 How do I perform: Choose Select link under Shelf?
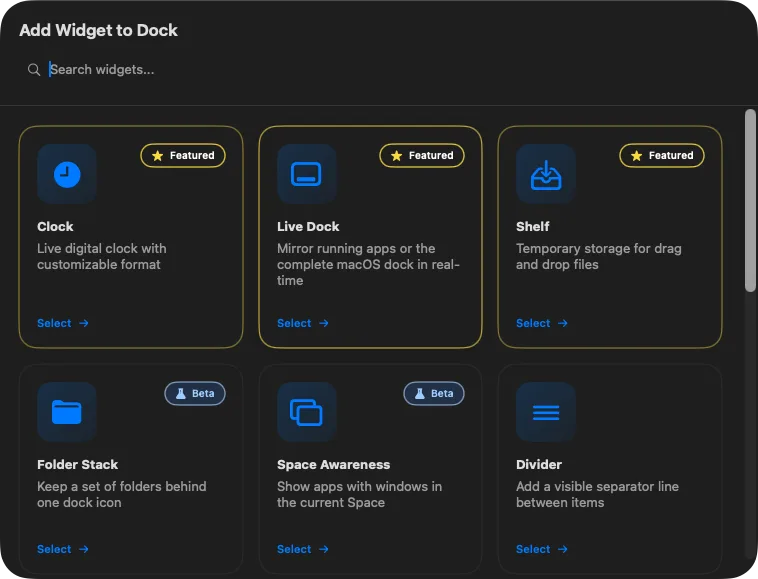pyautogui.click(x=542, y=323)
